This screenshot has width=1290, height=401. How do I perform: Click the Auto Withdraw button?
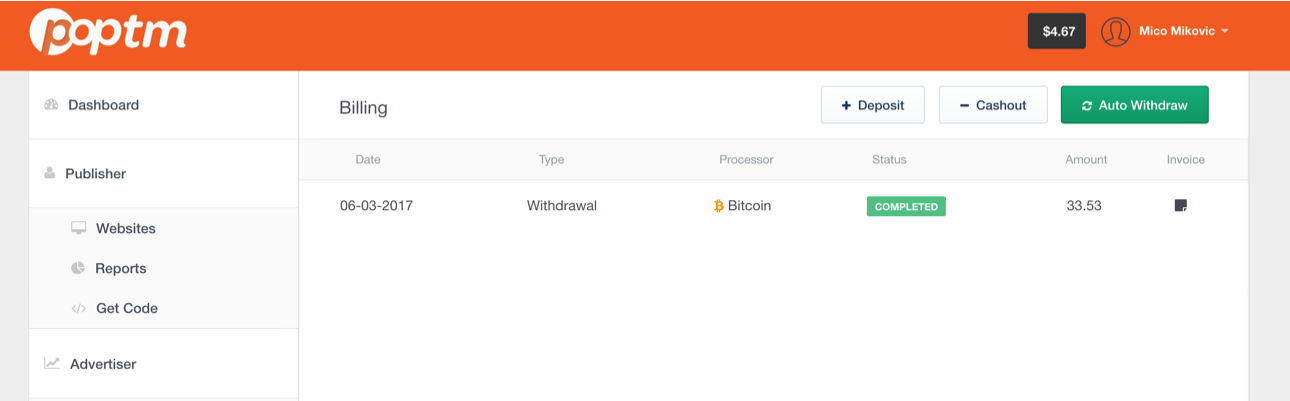[1134, 105]
